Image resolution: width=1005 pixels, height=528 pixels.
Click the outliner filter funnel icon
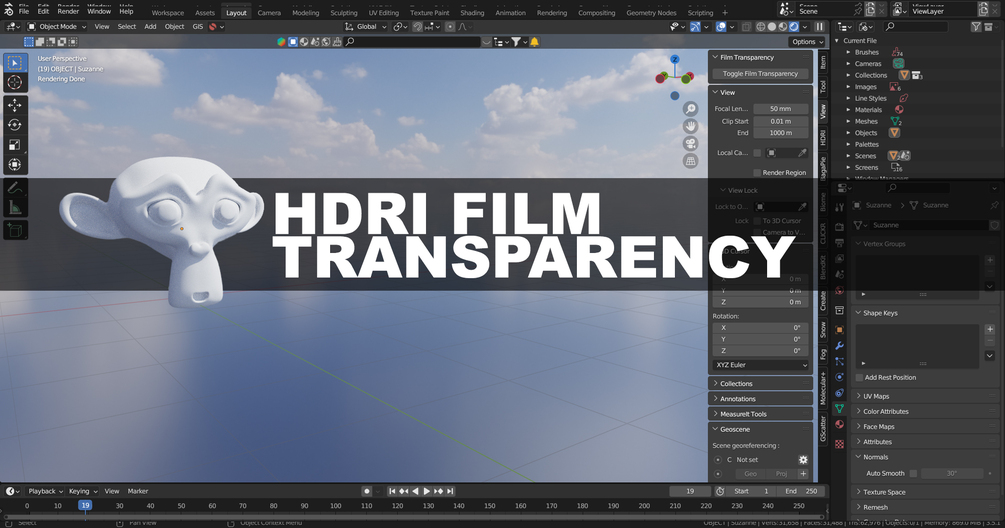[976, 26]
